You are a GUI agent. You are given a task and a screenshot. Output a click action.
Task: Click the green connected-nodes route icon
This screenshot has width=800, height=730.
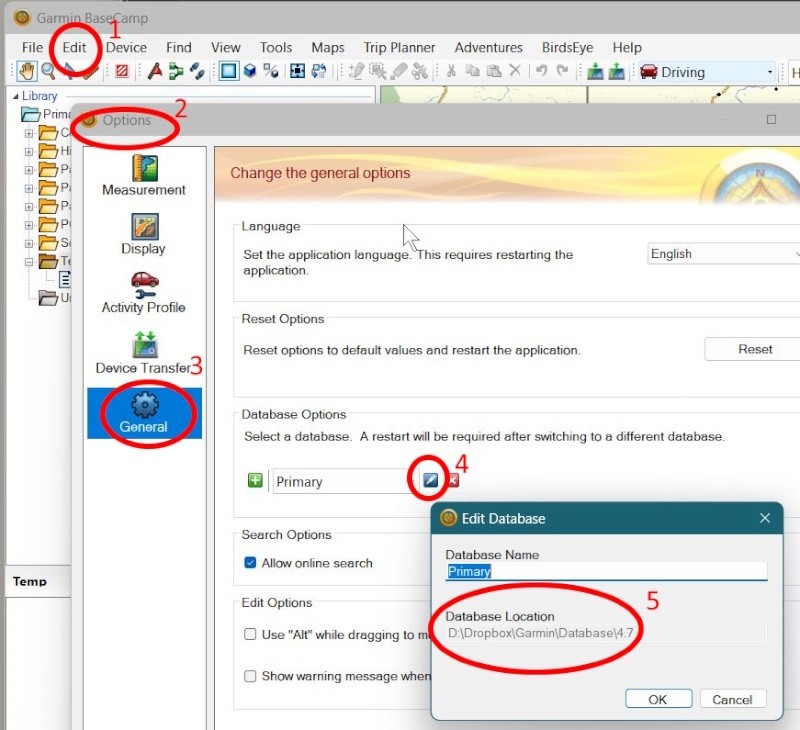(176, 71)
